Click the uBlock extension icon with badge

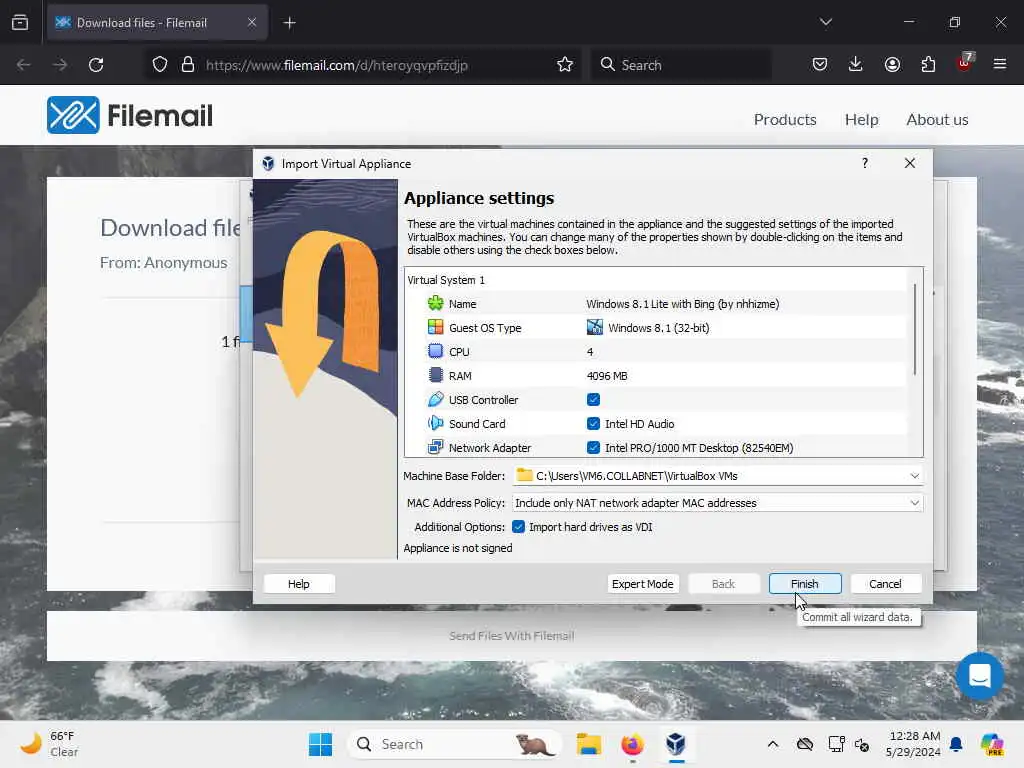[965, 63]
